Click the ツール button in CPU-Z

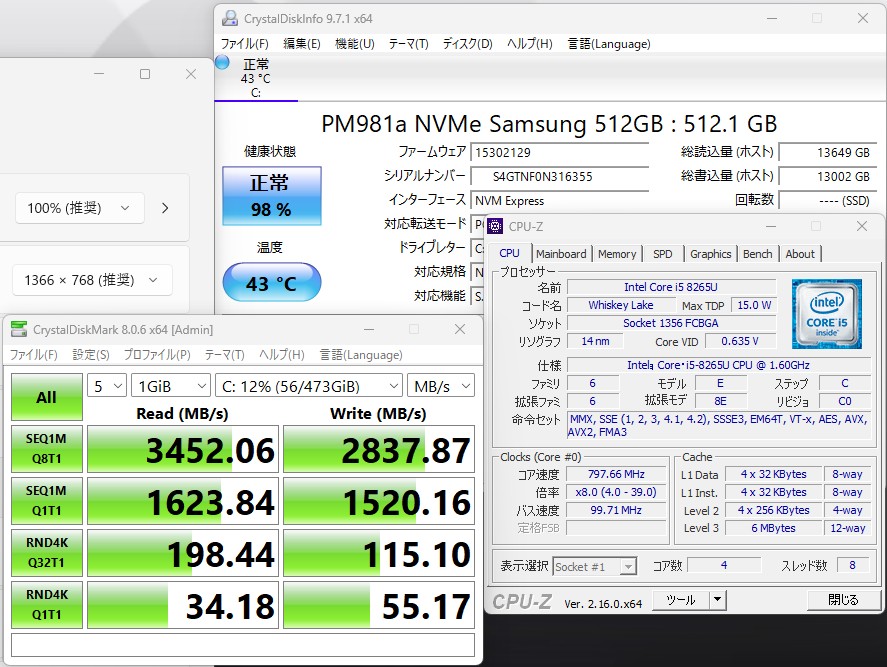point(681,600)
